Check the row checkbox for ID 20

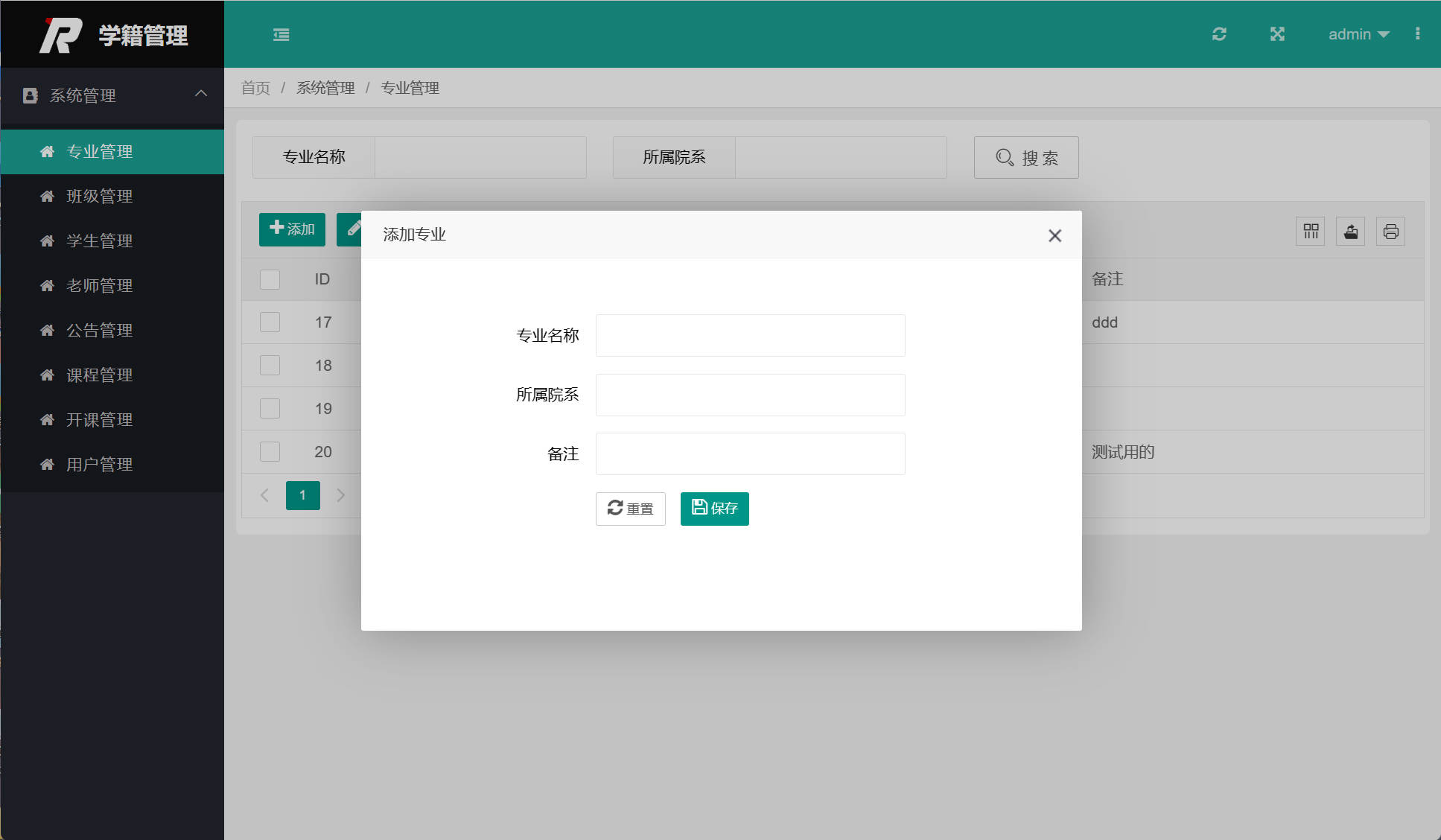click(x=270, y=451)
